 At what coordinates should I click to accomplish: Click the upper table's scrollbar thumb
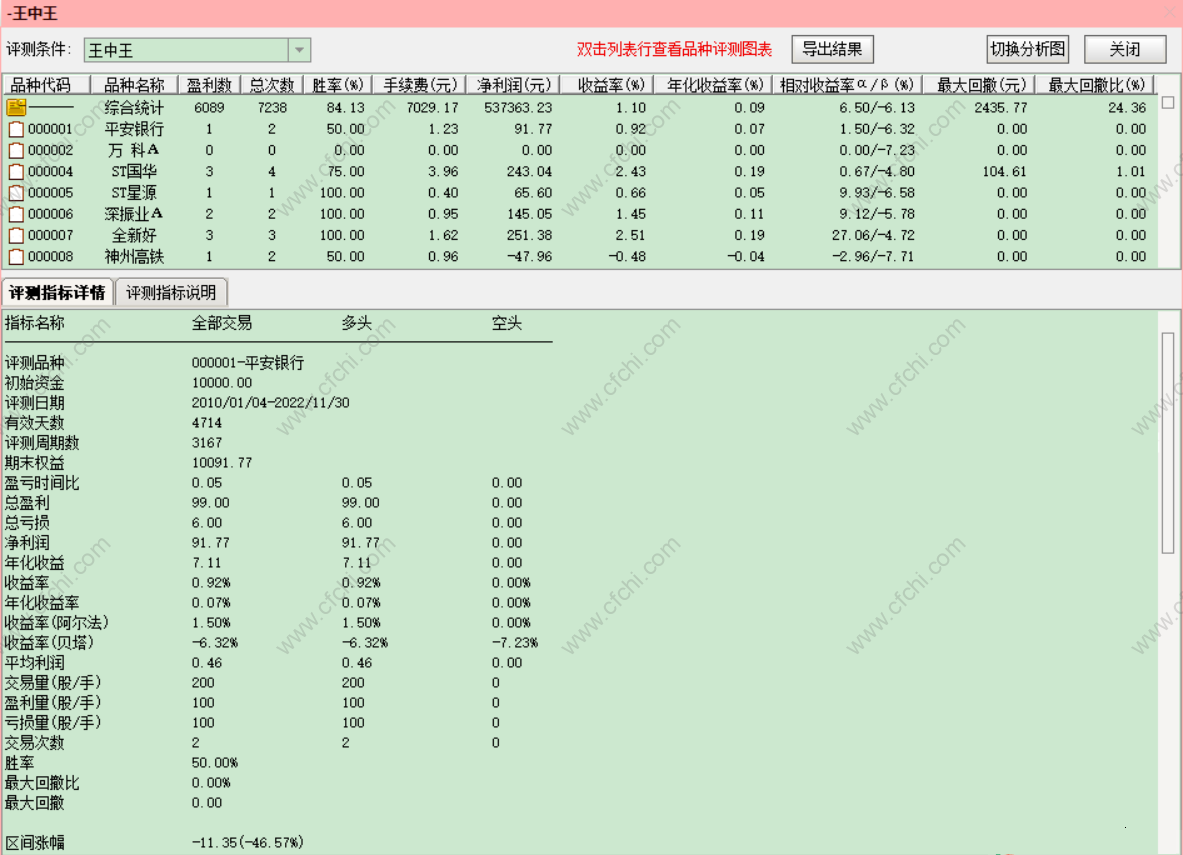pos(1168,103)
